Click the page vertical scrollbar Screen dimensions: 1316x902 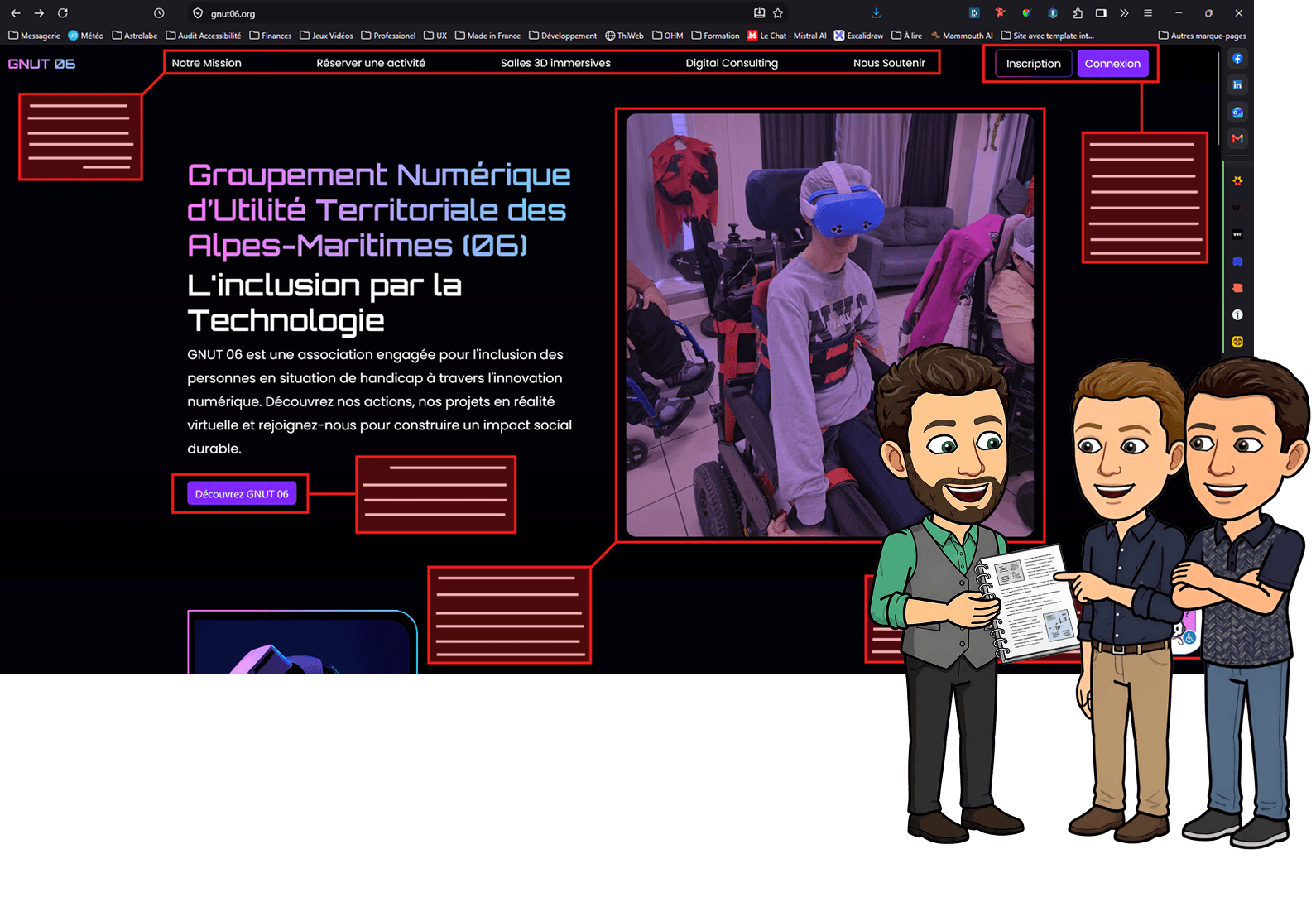1219,99
